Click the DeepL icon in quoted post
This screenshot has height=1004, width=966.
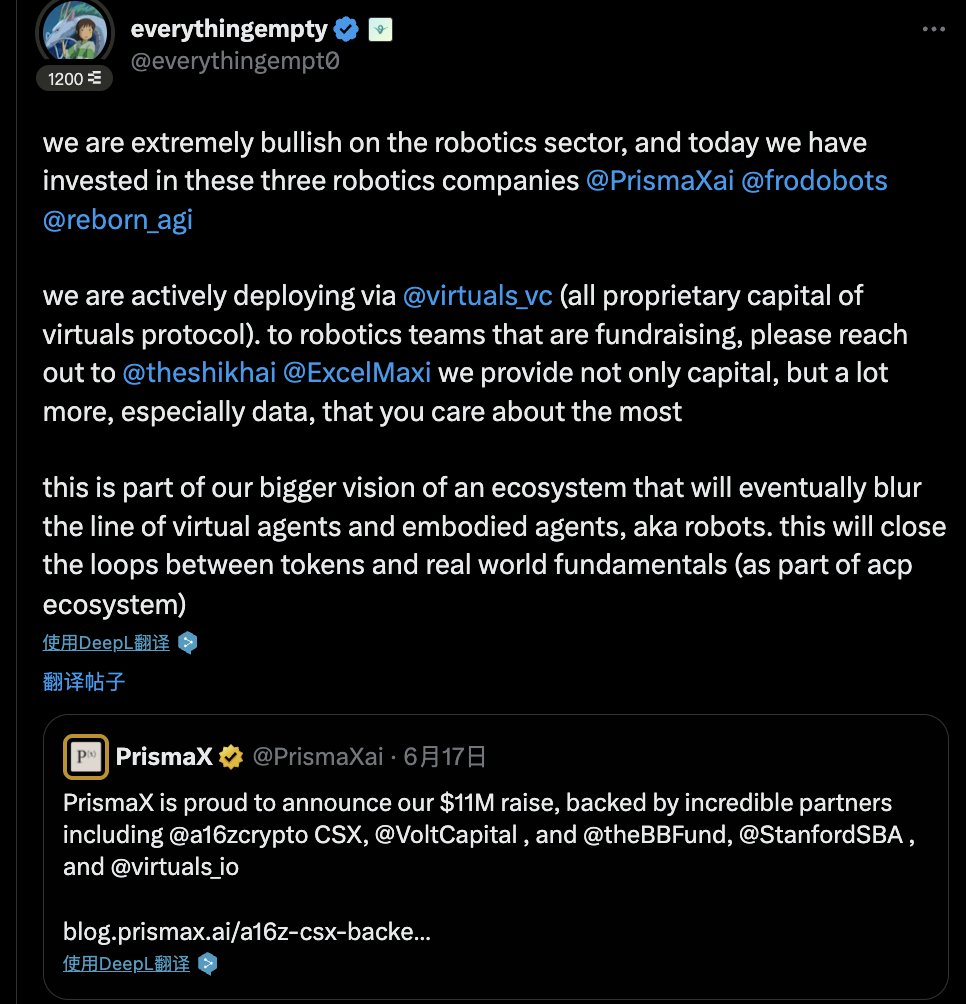pyautogui.click(x=207, y=963)
